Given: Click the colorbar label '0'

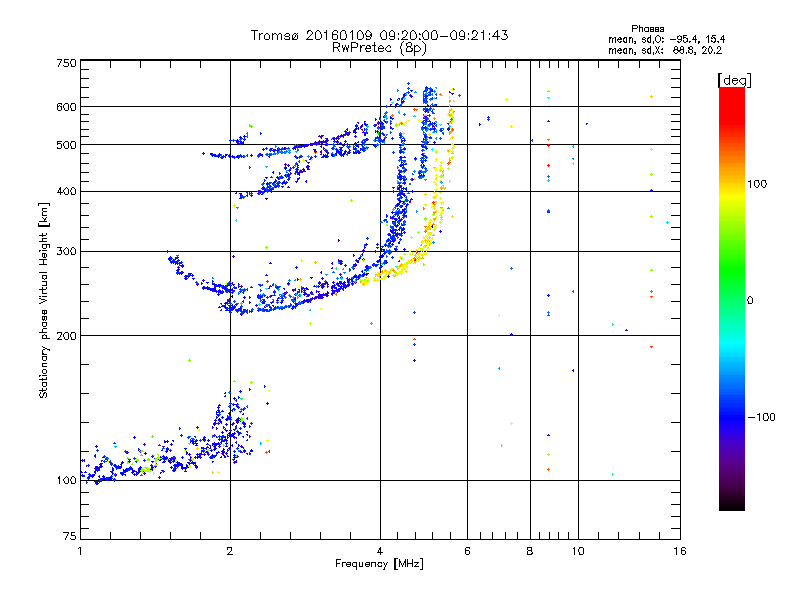Looking at the screenshot, I should click(x=750, y=301).
